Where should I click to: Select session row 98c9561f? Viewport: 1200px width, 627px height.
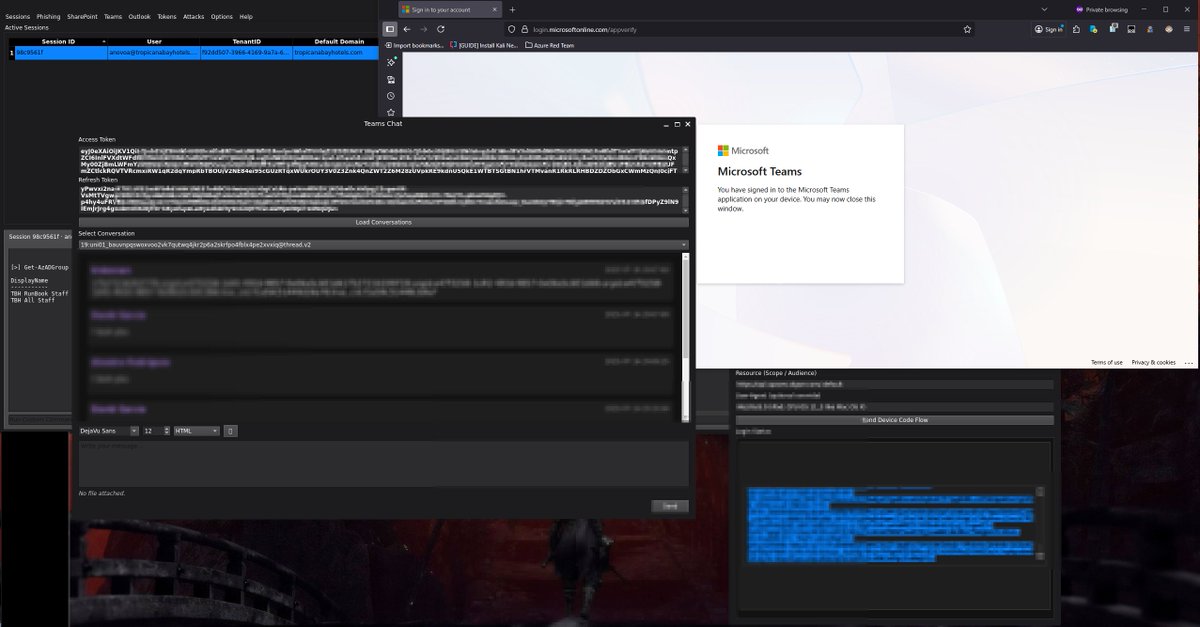tap(192, 52)
